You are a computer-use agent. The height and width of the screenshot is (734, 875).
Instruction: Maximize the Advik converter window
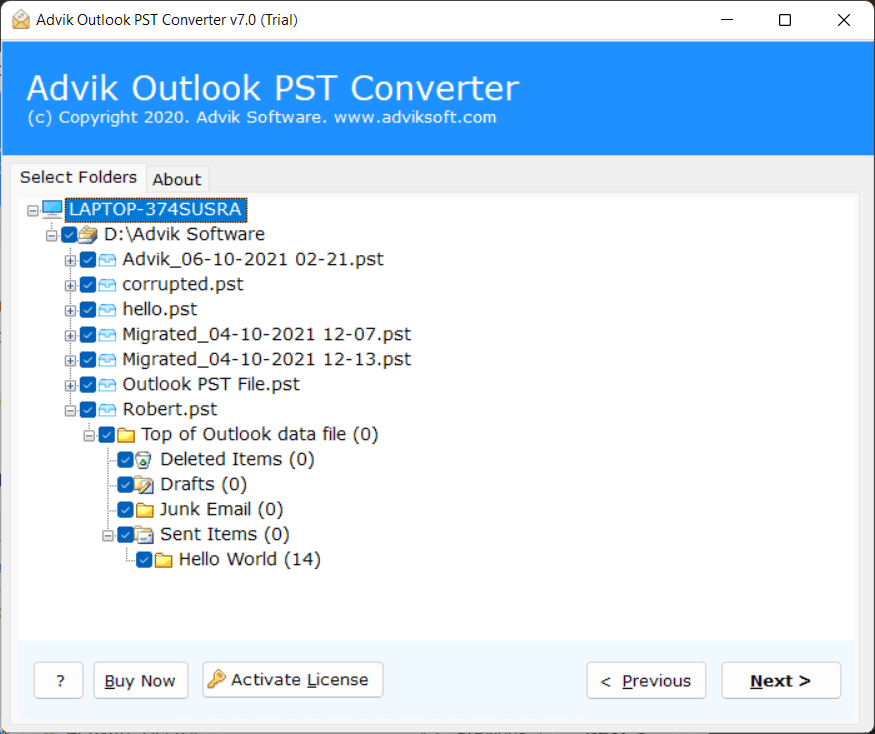click(785, 20)
